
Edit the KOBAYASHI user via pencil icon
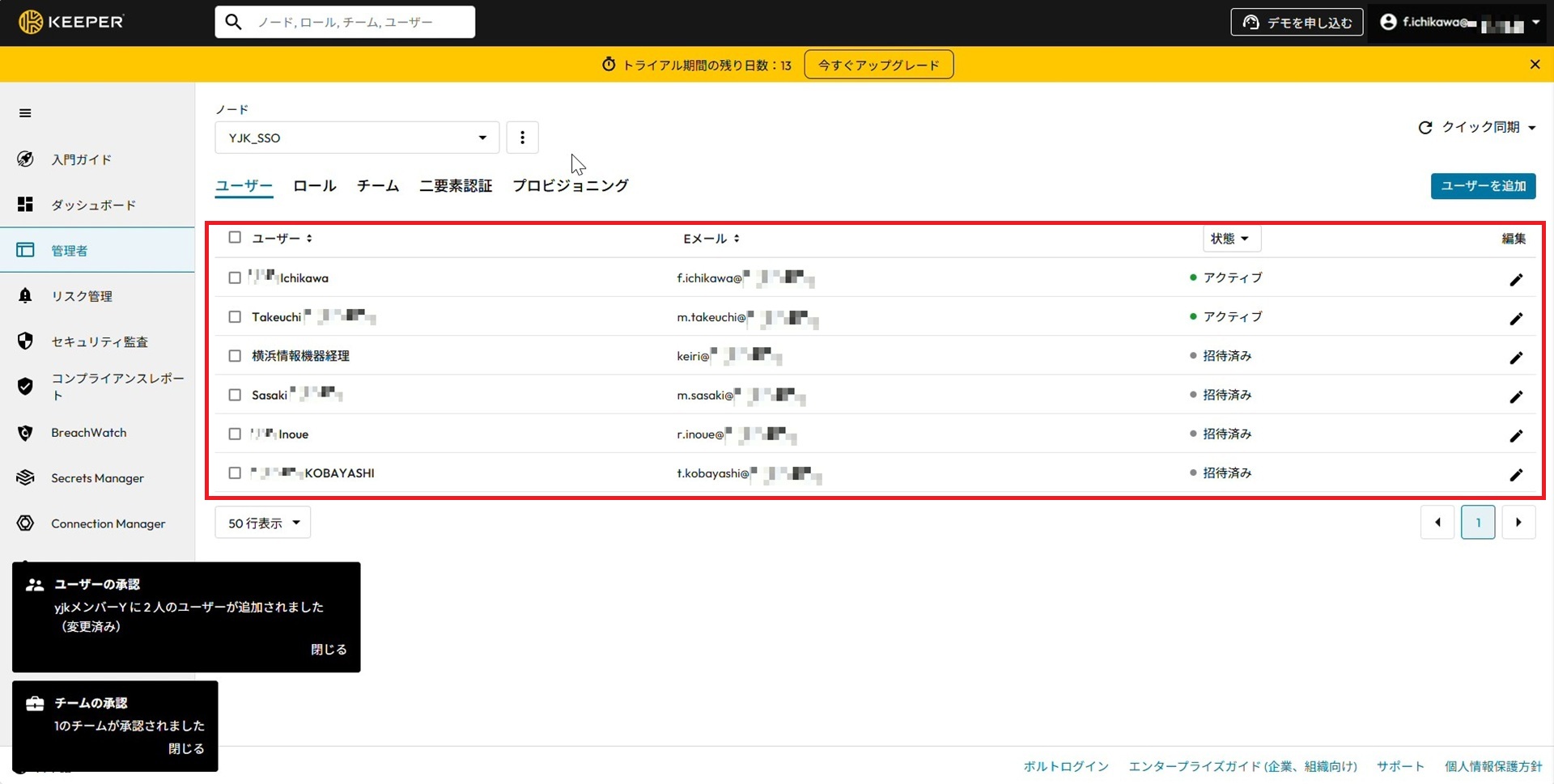(1515, 475)
